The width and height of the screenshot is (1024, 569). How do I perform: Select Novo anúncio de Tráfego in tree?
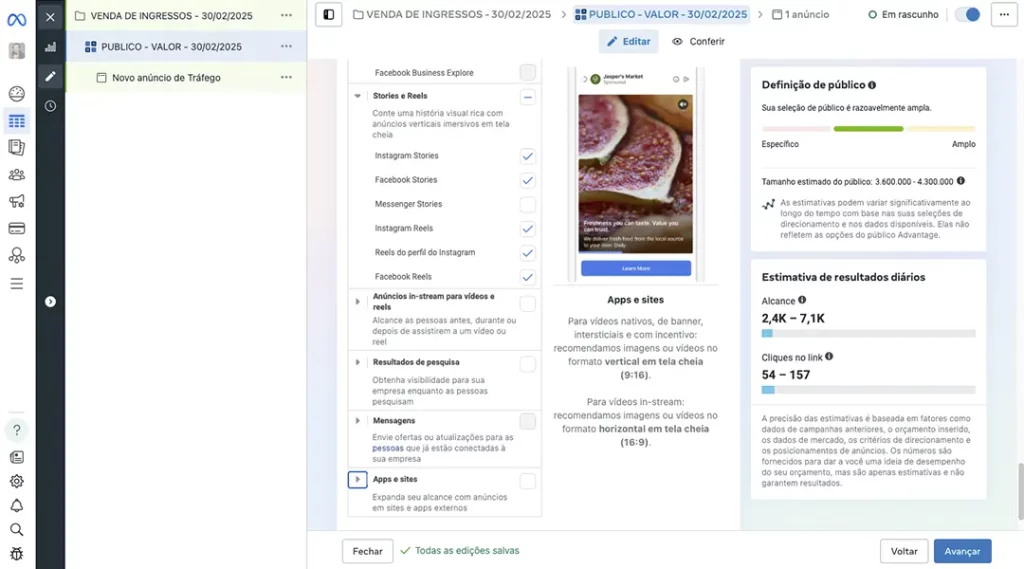166,78
